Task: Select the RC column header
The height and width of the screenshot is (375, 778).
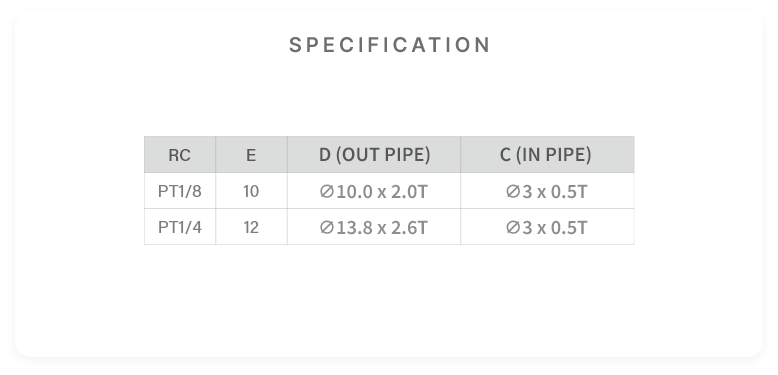Action: [180, 155]
